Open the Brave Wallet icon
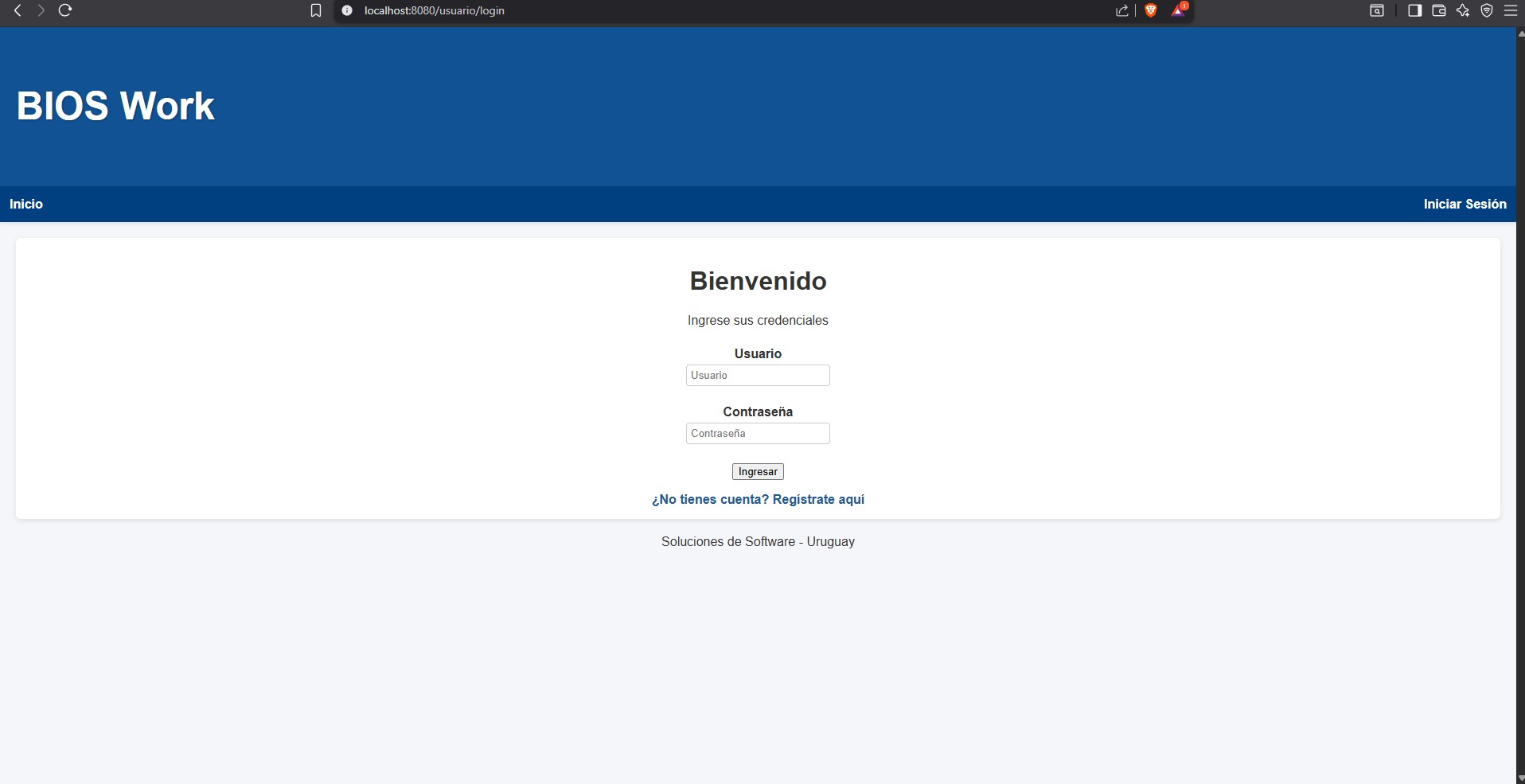The width and height of the screenshot is (1525, 784). (x=1438, y=10)
